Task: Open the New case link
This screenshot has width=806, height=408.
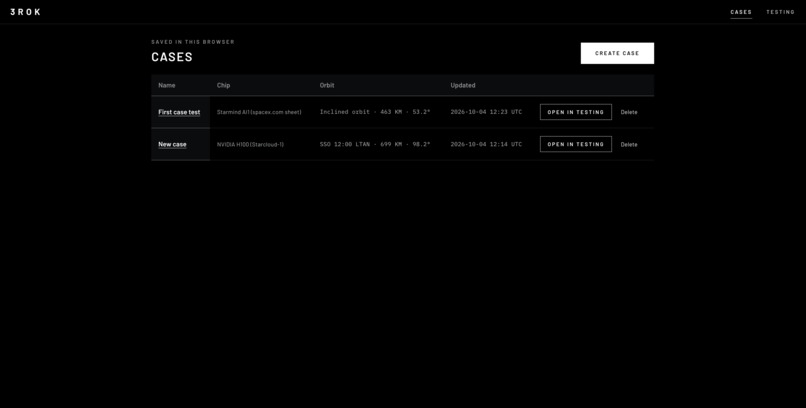Action: point(172,144)
